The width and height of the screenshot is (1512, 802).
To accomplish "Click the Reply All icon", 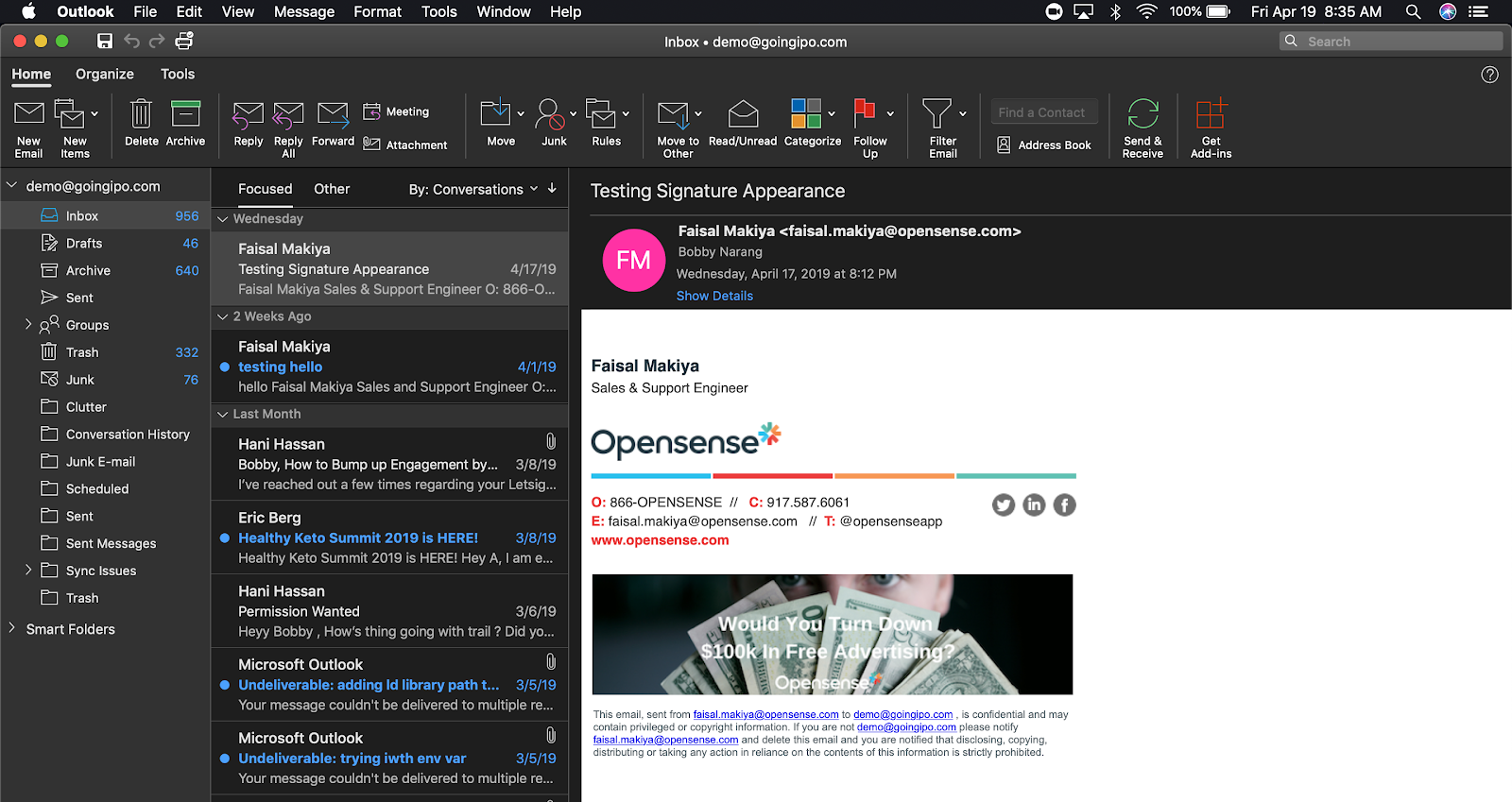I will tap(288, 116).
